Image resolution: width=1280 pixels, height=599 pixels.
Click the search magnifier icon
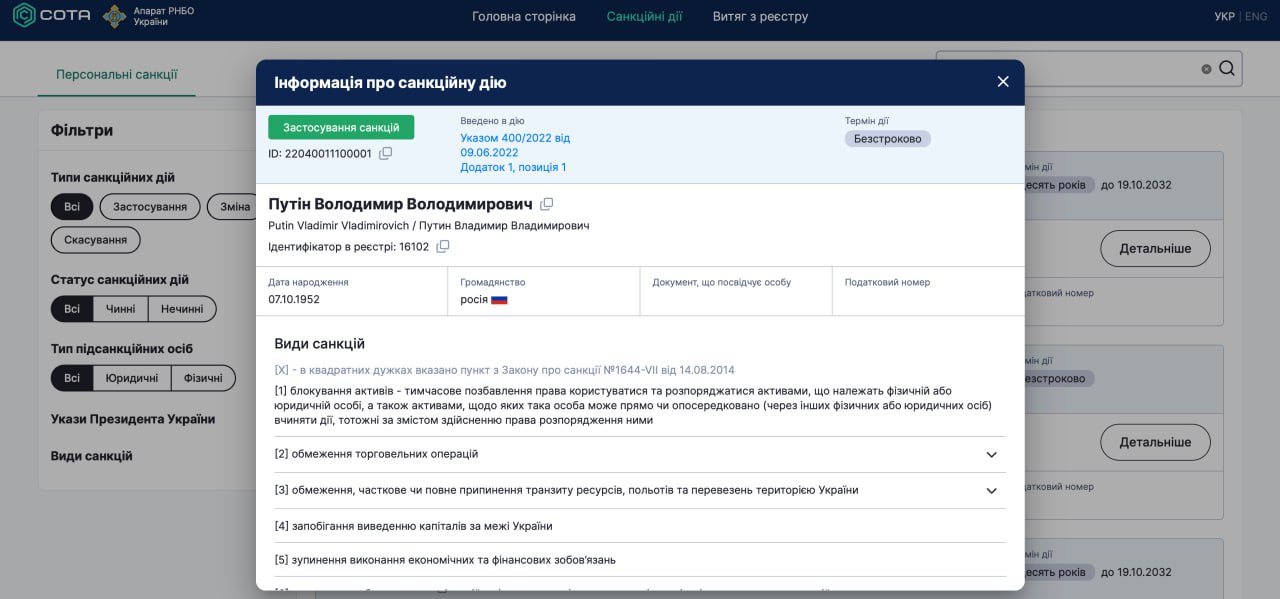pos(1227,69)
